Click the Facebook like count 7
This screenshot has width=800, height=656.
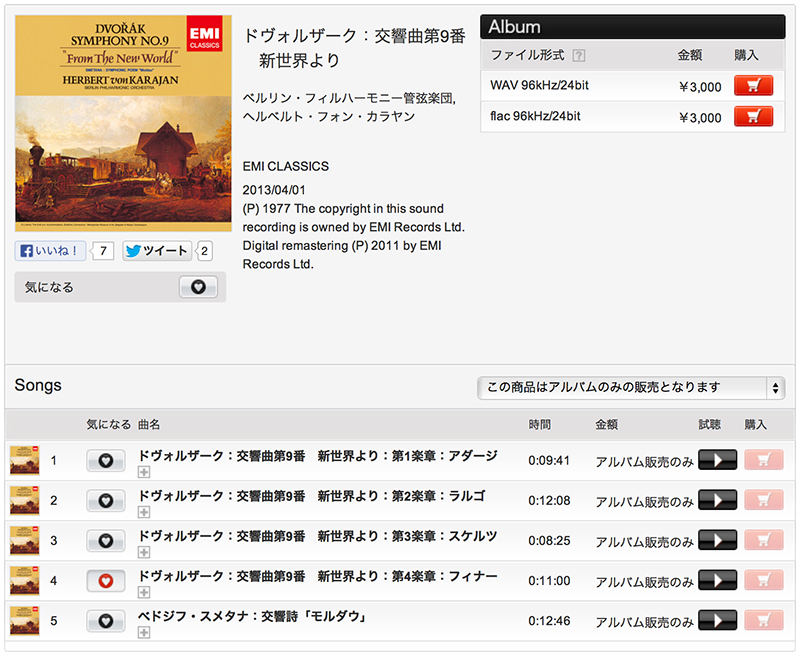click(103, 251)
